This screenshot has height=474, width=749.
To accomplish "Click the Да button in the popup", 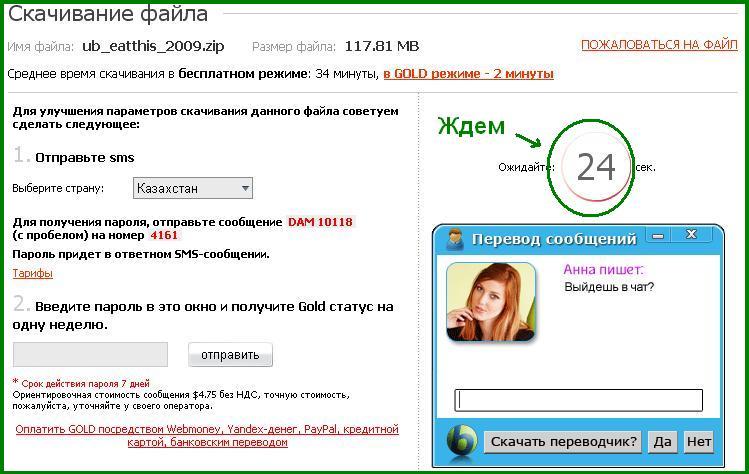I will point(662,441).
